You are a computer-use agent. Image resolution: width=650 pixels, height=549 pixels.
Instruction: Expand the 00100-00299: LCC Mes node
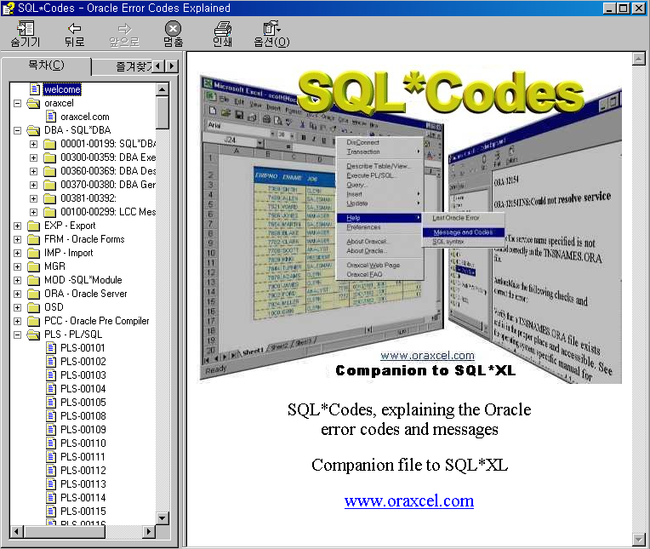coord(34,212)
